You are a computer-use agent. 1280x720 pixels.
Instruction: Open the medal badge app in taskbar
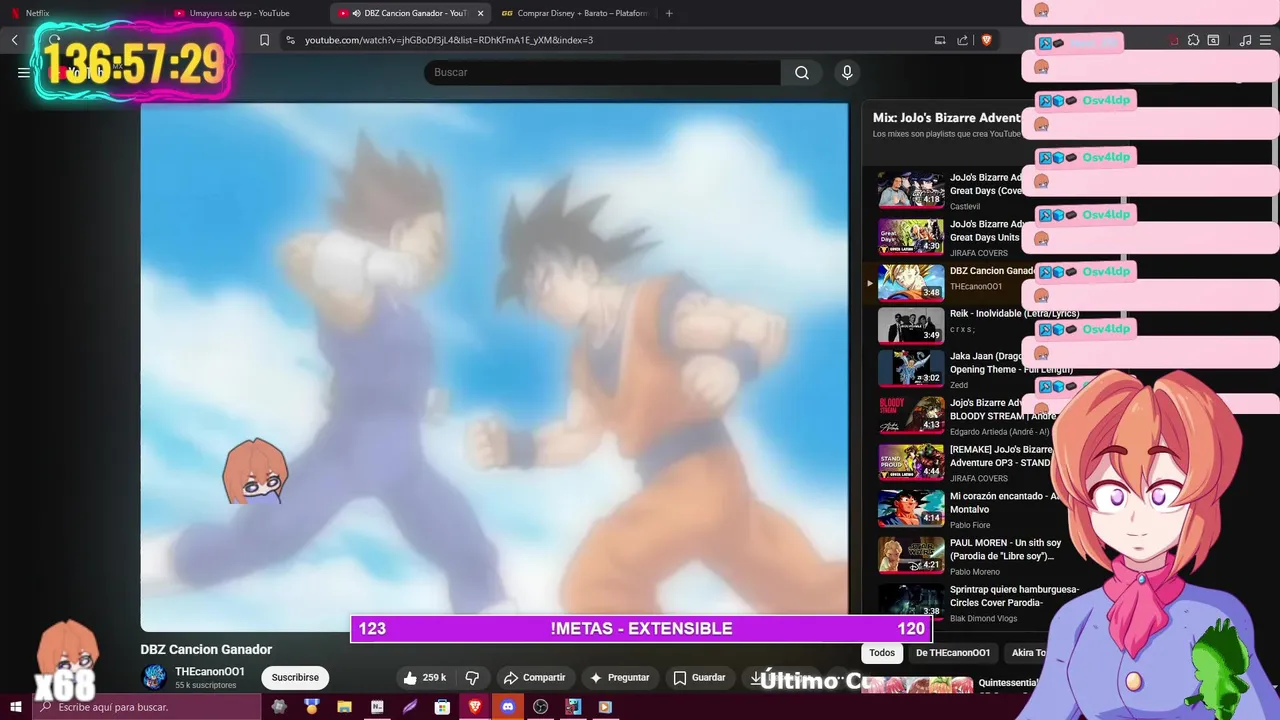tap(312, 707)
